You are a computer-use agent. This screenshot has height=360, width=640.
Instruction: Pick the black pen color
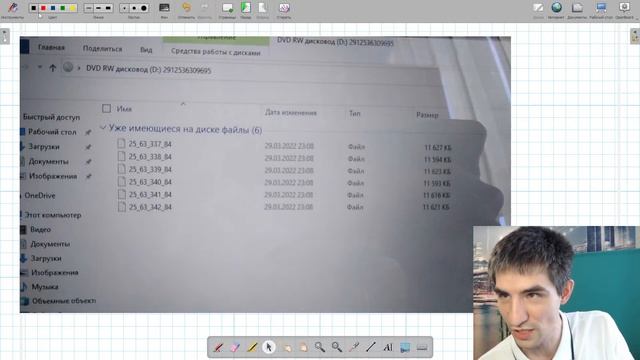pos(34,8)
